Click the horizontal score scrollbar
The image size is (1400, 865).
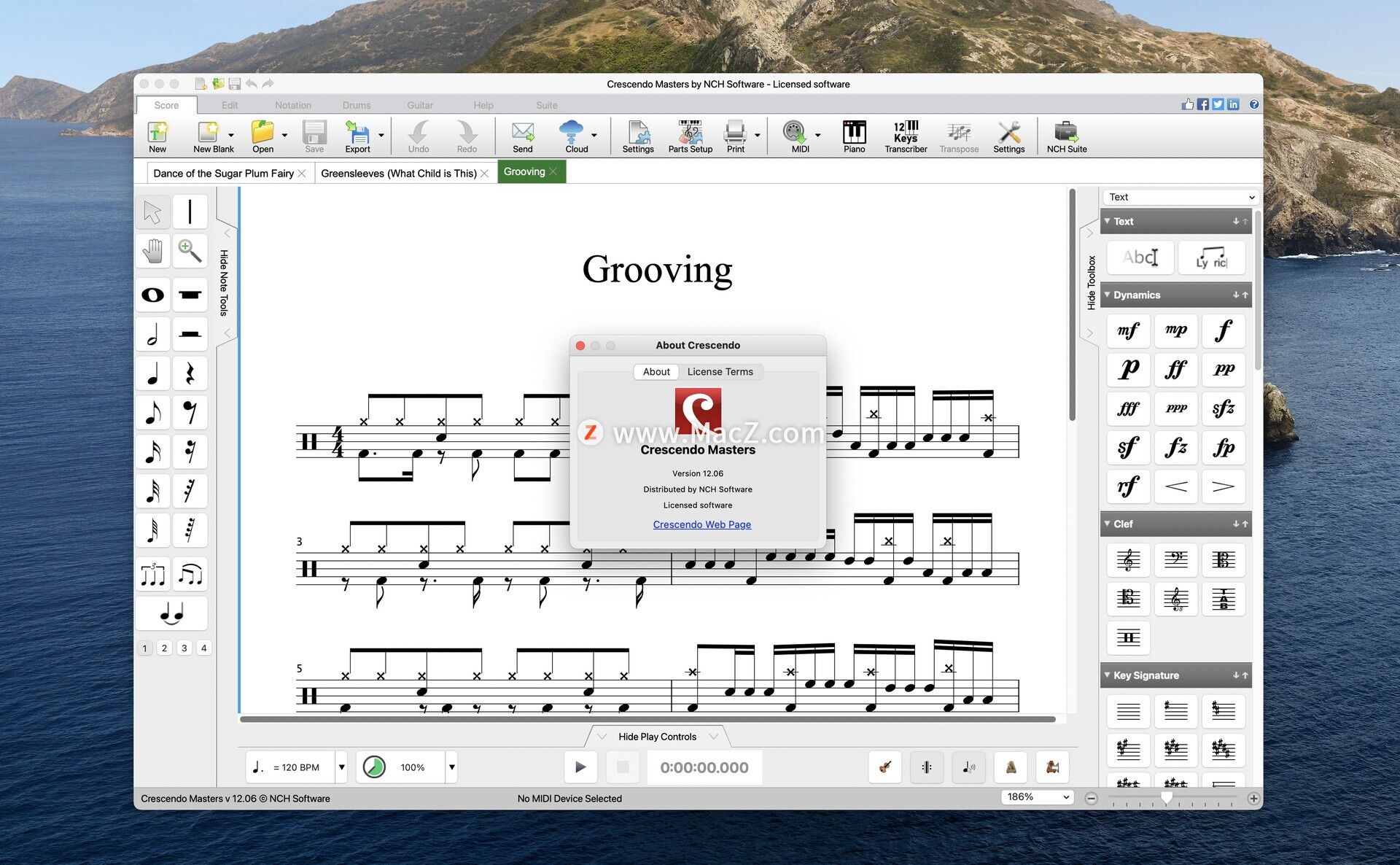click(x=647, y=719)
